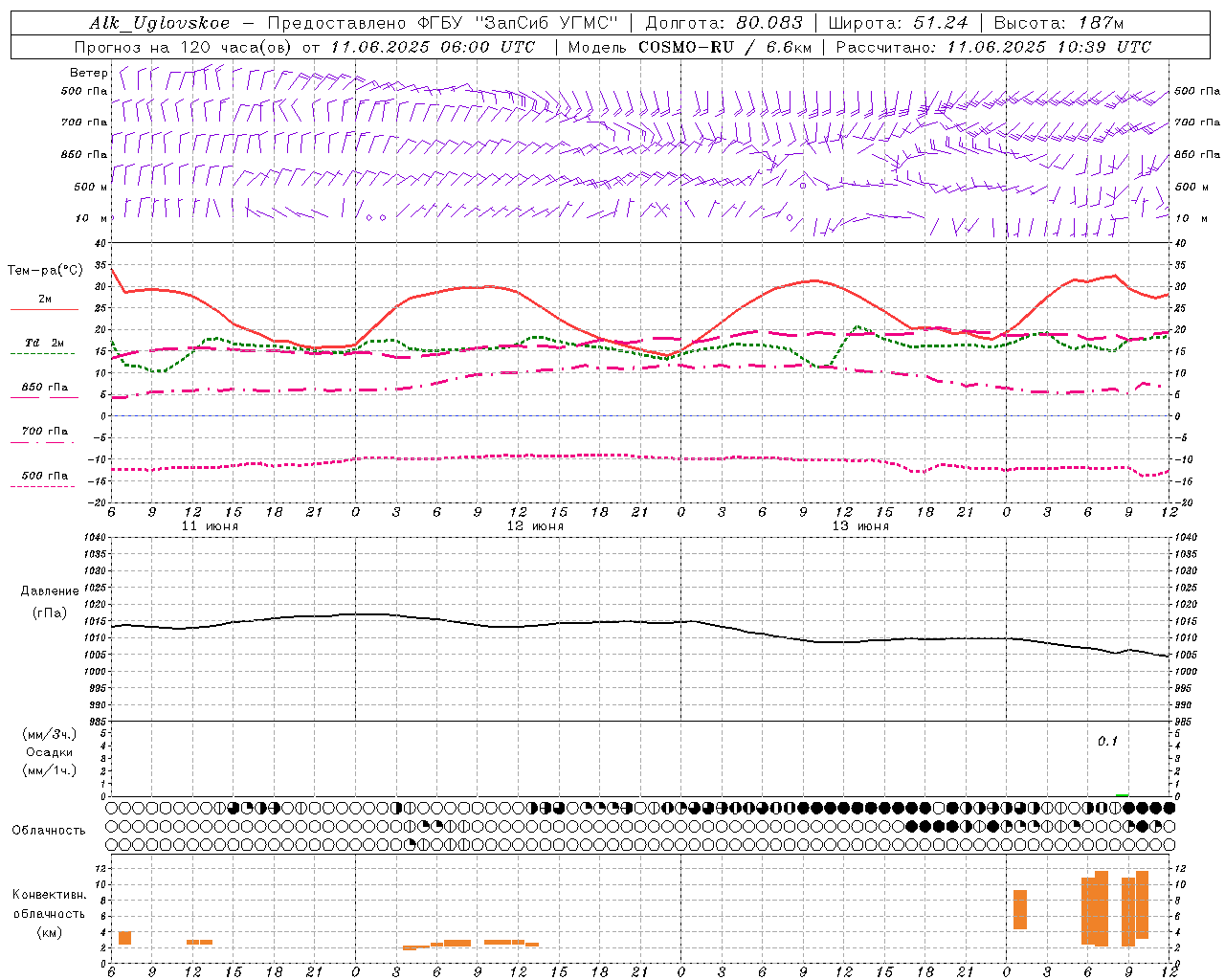Click the "12 июня" date label

[x=535, y=525]
